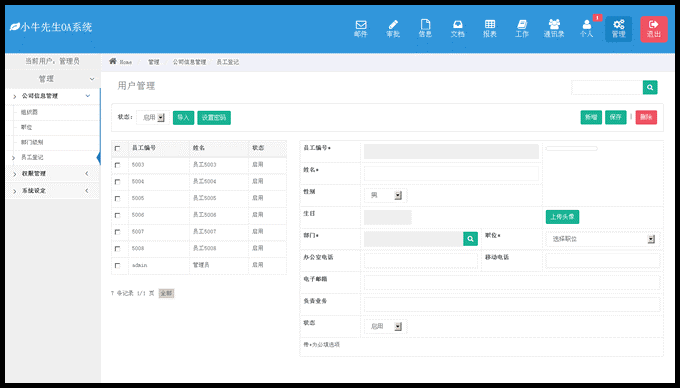Viewport: 680px width, 388px height.
Task: Click the 负责业务 input field
Action: click(512, 304)
